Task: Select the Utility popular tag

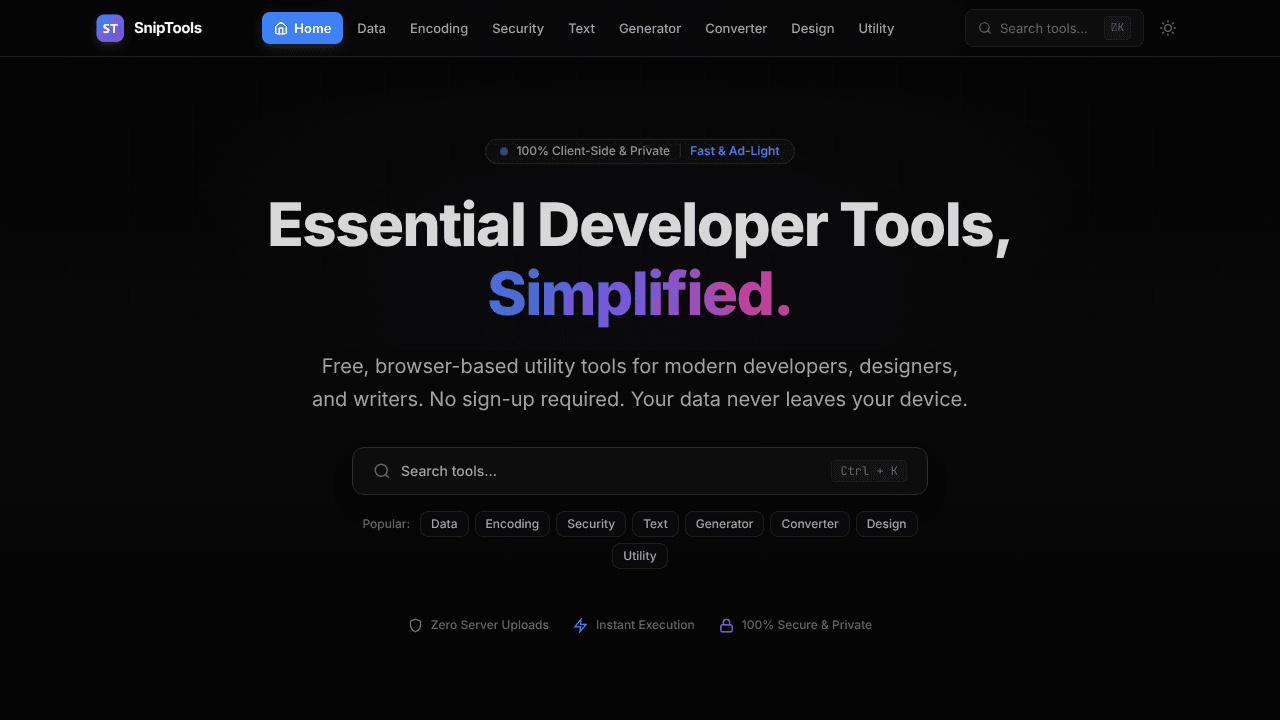Action: coord(640,556)
